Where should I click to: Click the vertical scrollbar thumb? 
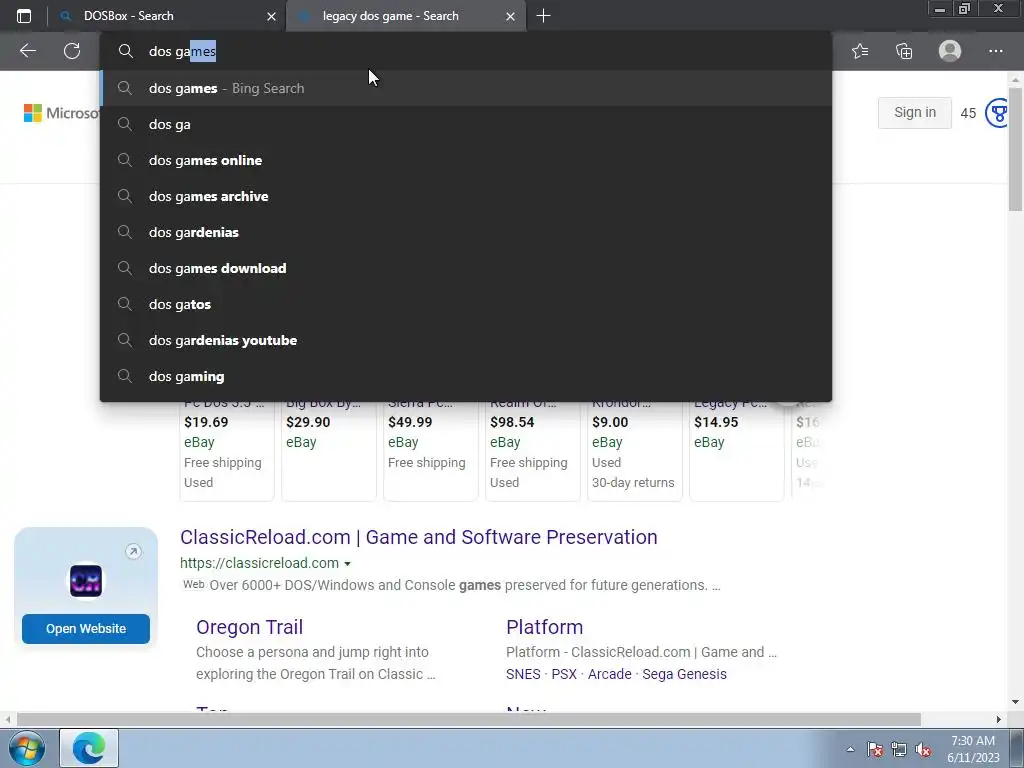(1015, 150)
